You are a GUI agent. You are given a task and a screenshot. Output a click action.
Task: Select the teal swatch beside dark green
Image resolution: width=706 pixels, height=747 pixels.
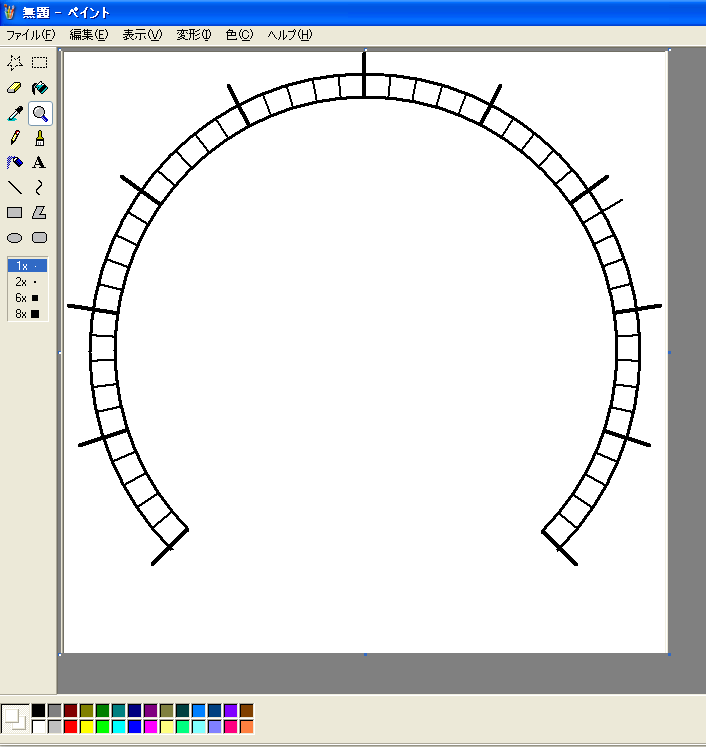(x=119, y=711)
